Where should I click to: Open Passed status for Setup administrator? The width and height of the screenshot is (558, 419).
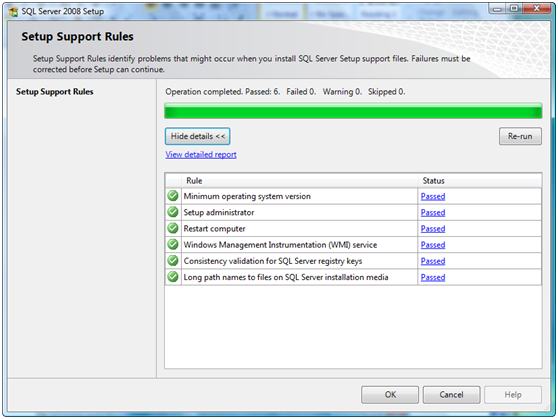tap(433, 213)
